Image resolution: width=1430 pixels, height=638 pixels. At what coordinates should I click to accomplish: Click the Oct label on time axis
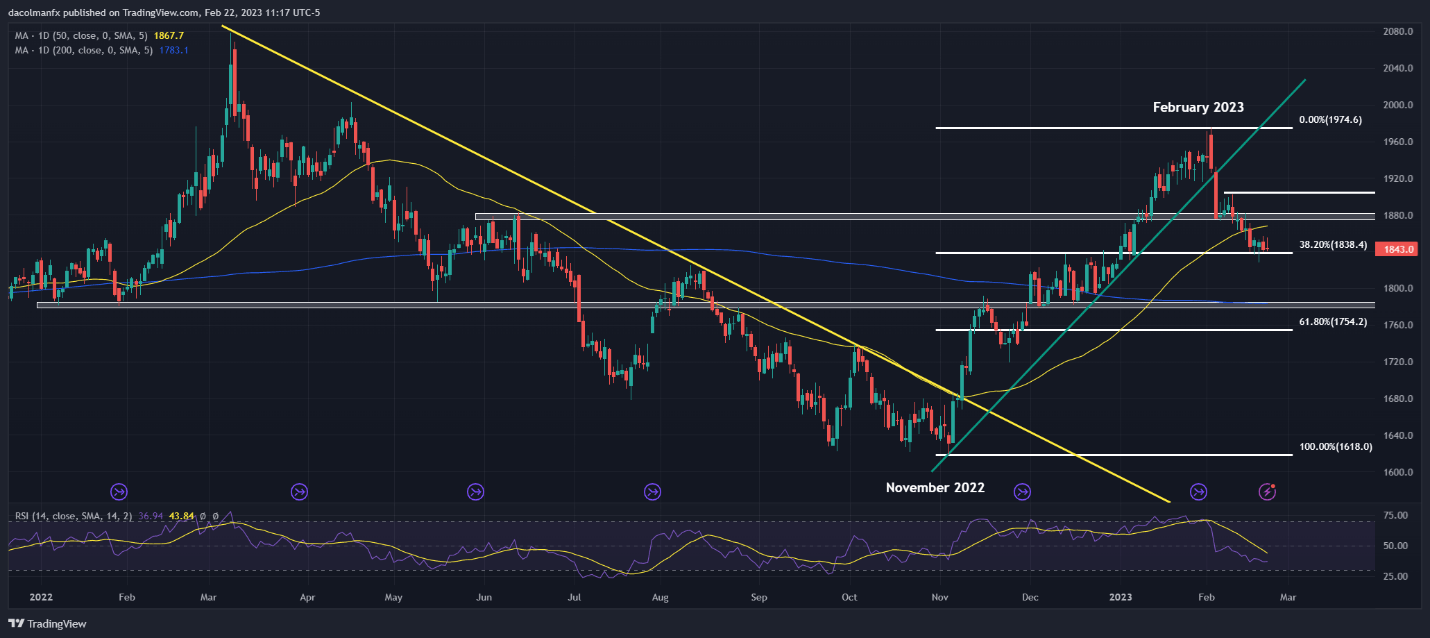[849, 596]
